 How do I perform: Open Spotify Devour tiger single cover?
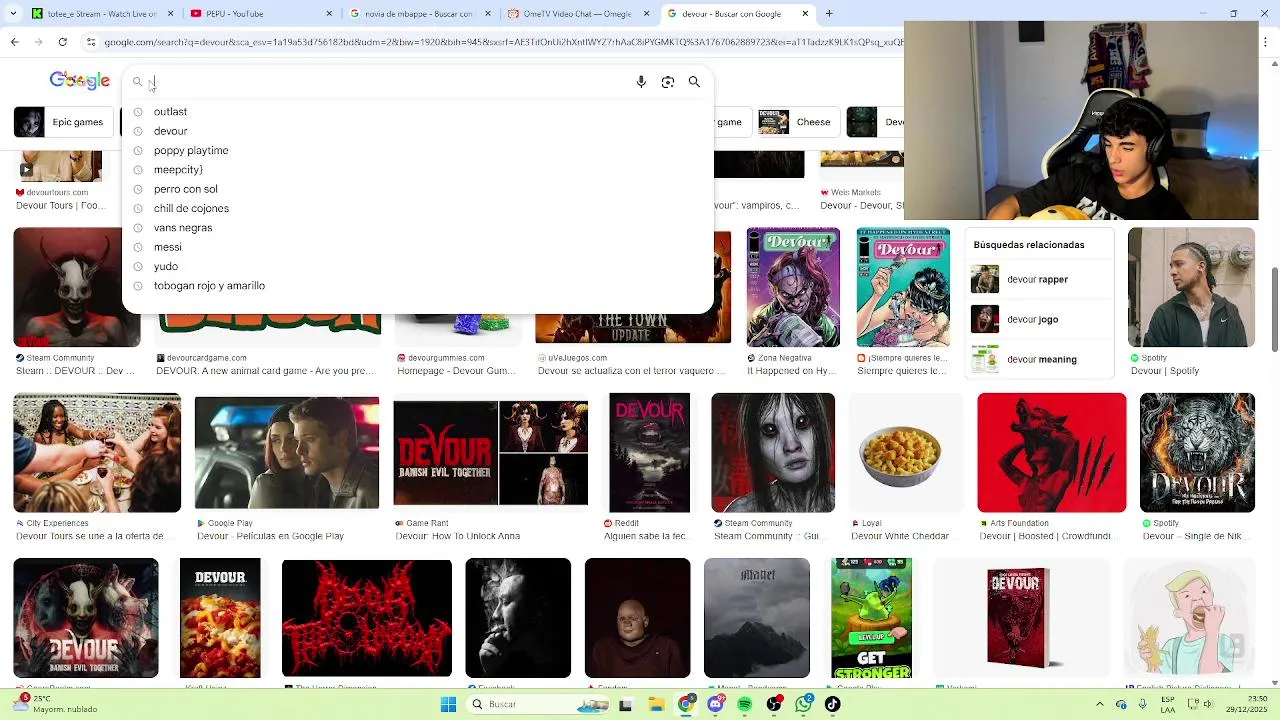coord(1197,453)
